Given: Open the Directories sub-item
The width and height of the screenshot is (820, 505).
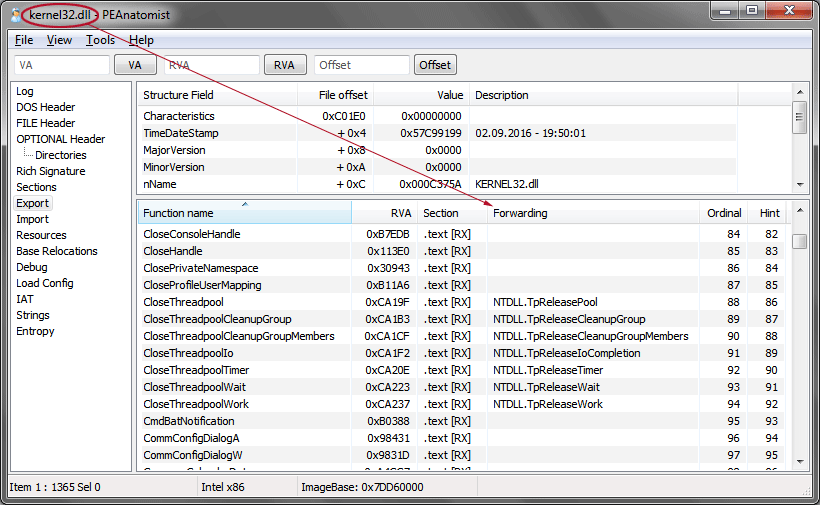Looking at the screenshot, I should pos(61,155).
